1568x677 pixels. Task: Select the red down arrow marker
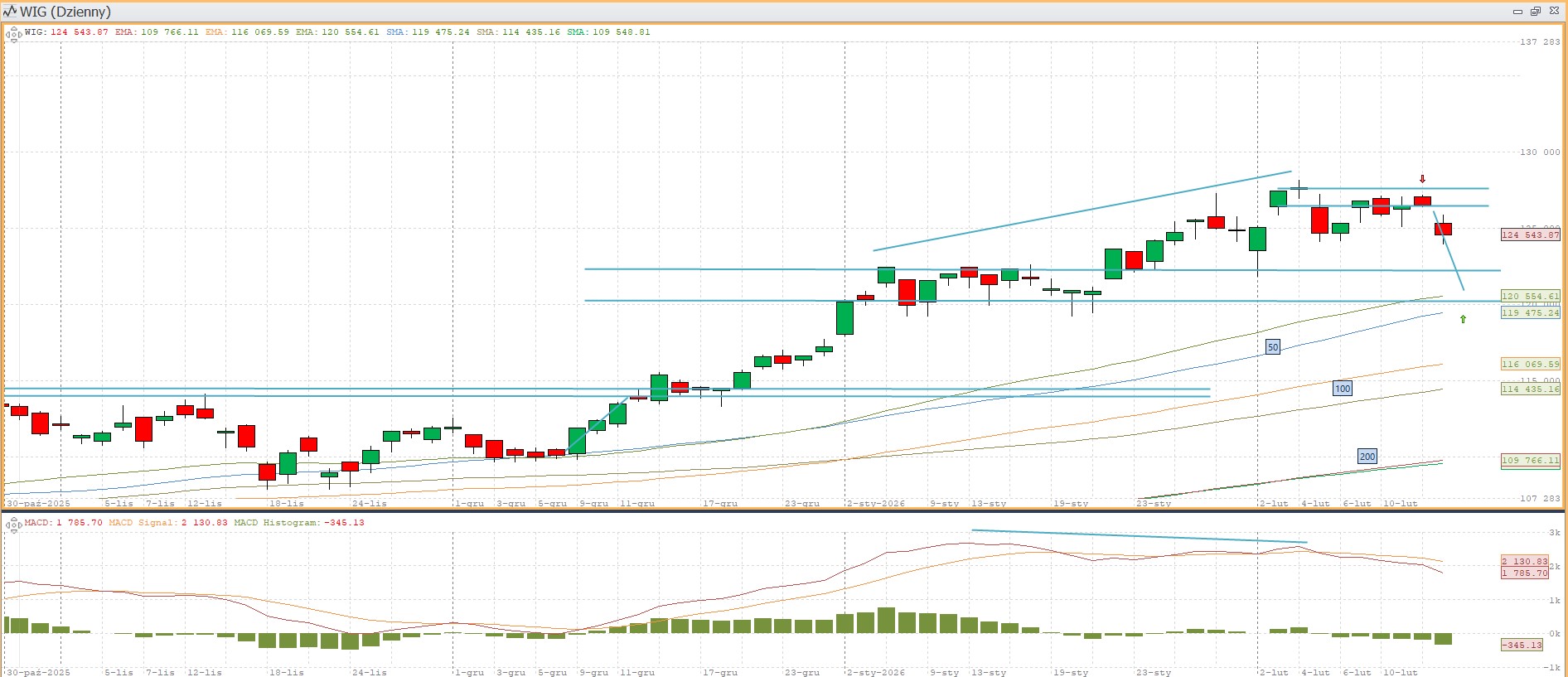(x=1422, y=179)
